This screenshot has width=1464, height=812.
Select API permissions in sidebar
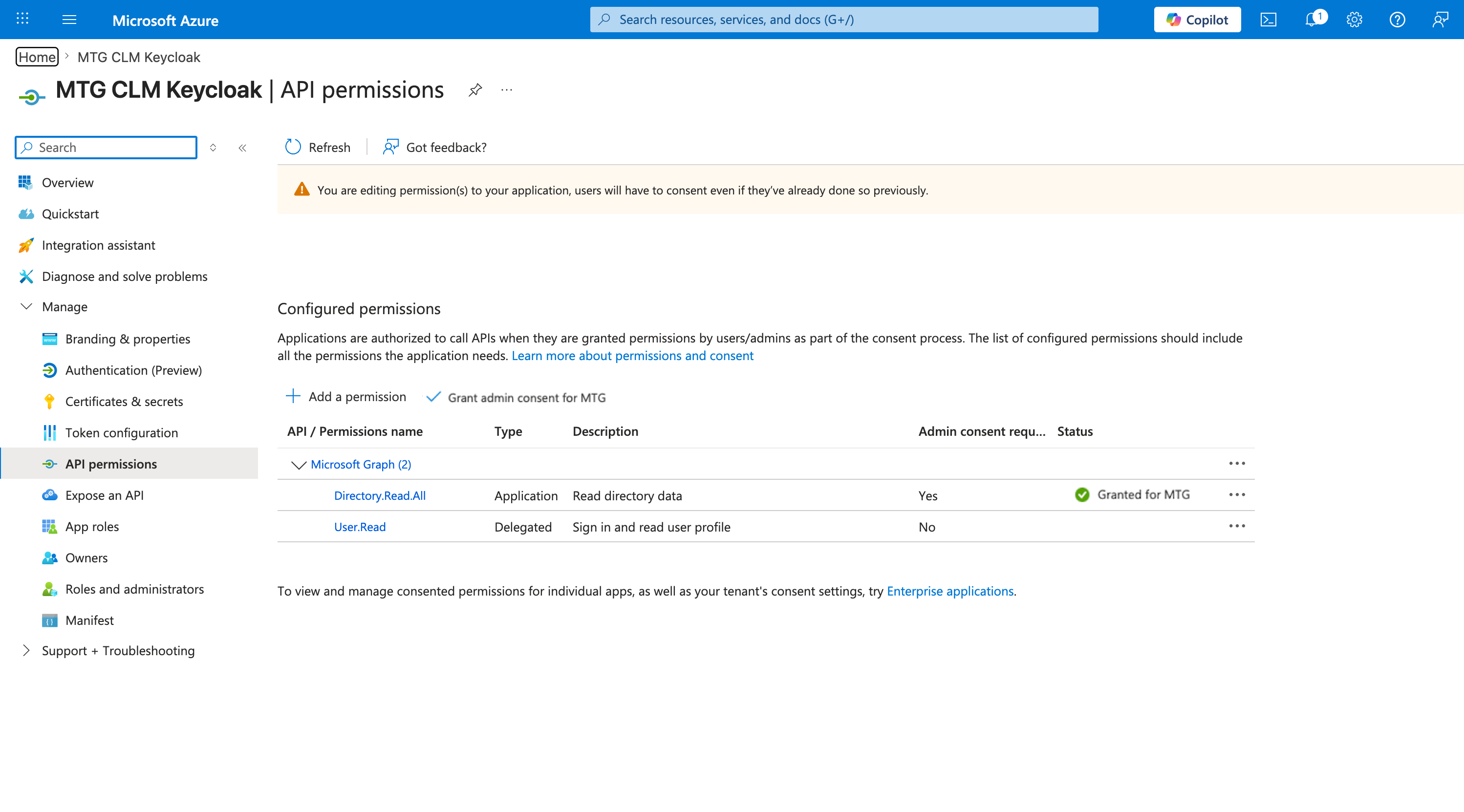(129, 464)
